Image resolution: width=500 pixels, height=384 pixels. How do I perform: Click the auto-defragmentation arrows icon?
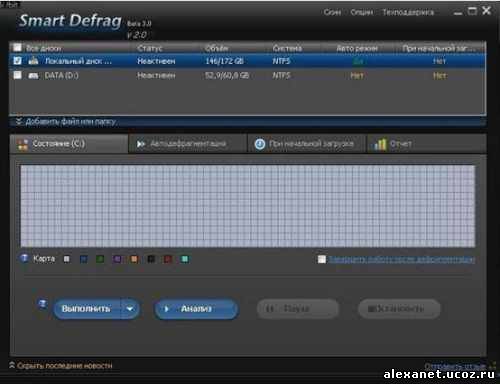(x=141, y=144)
